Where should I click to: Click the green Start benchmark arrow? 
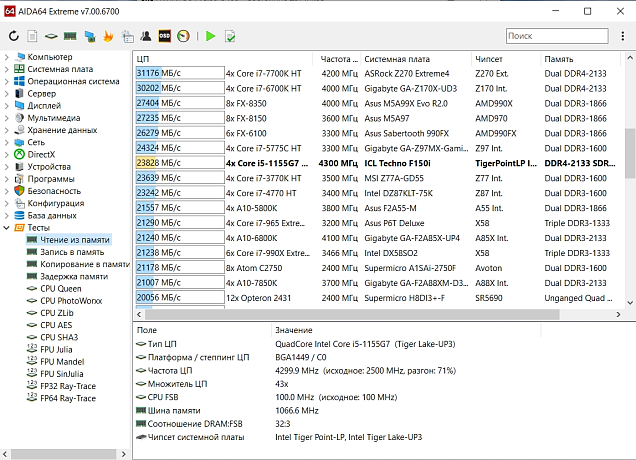click(210, 36)
